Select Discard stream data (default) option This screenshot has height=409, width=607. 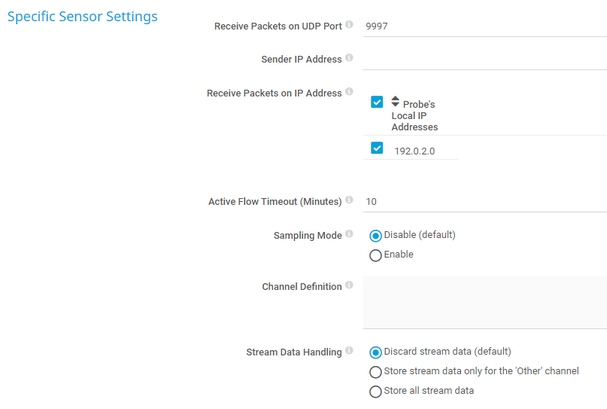376,352
